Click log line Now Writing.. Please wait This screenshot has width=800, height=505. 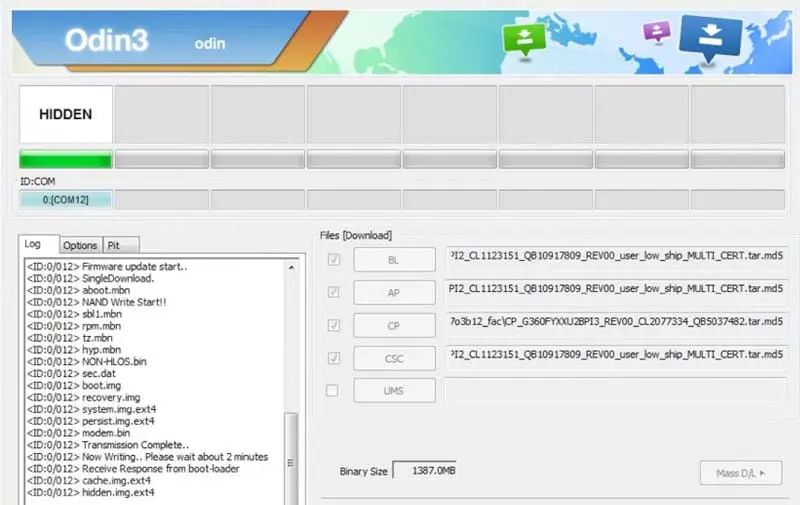pyautogui.click(x=147, y=457)
